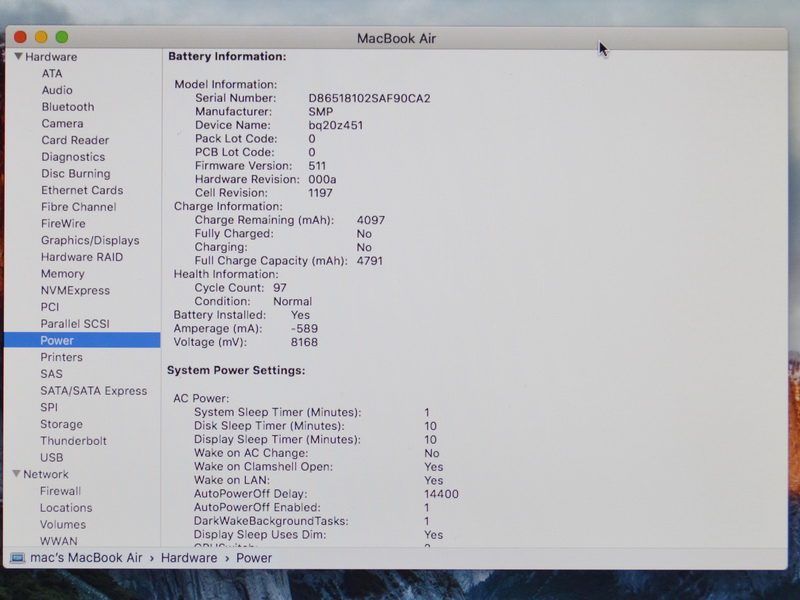
Task: Select WWAN under Network
Action: 59,541
